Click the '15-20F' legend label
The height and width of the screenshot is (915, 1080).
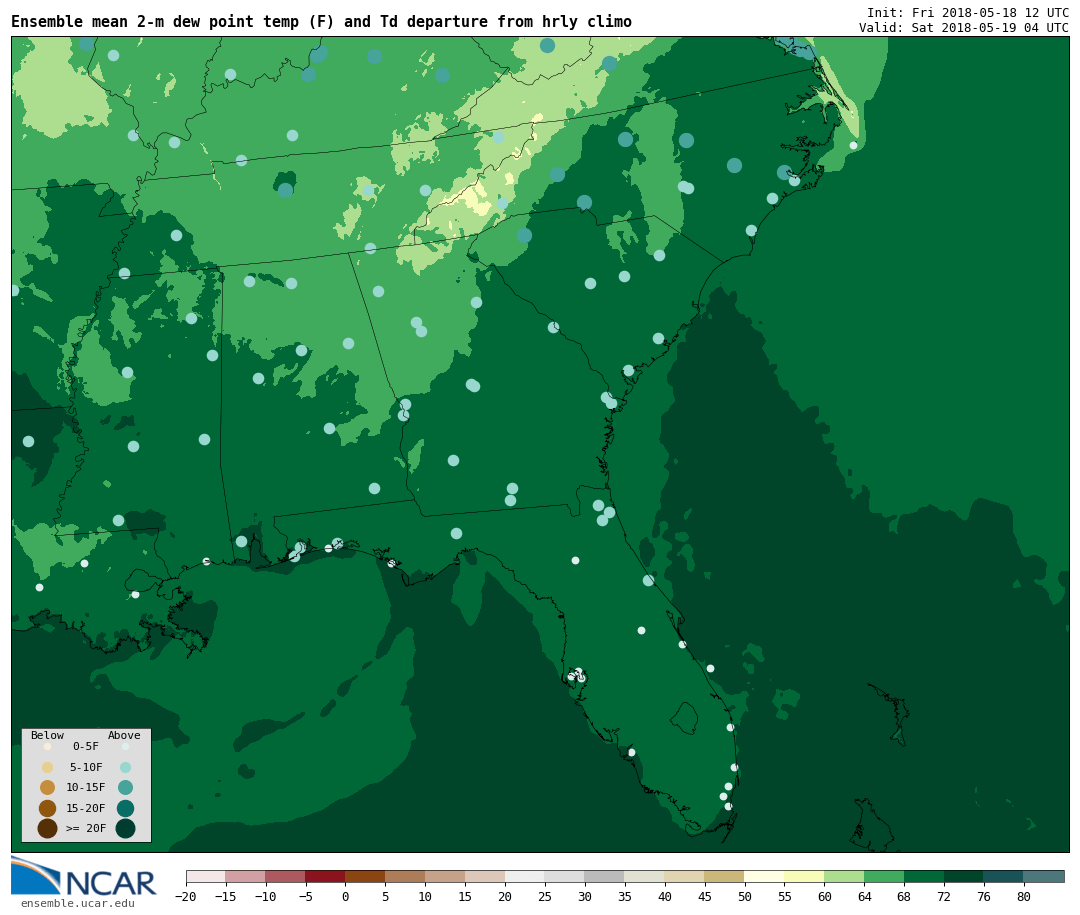[x=86, y=808]
